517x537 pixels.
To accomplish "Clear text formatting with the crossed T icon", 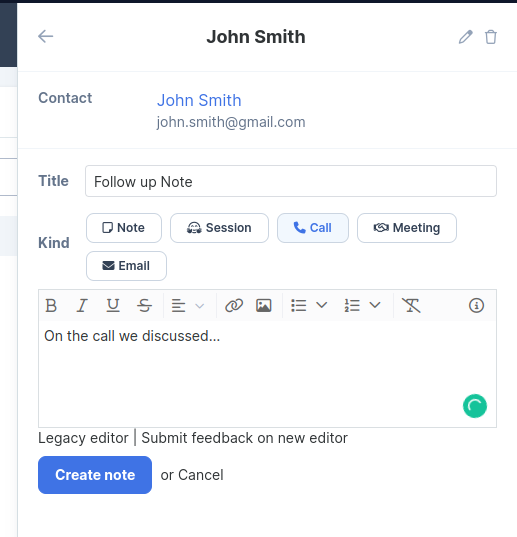I will click(x=411, y=305).
